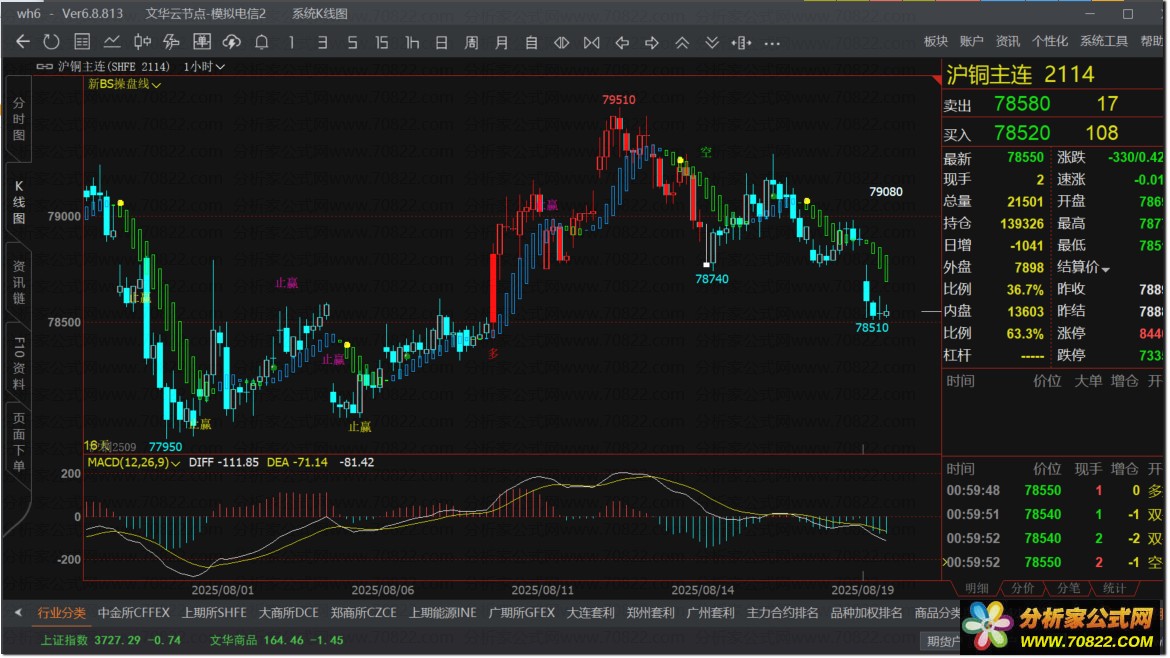Open the alert bell icon

(262, 42)
